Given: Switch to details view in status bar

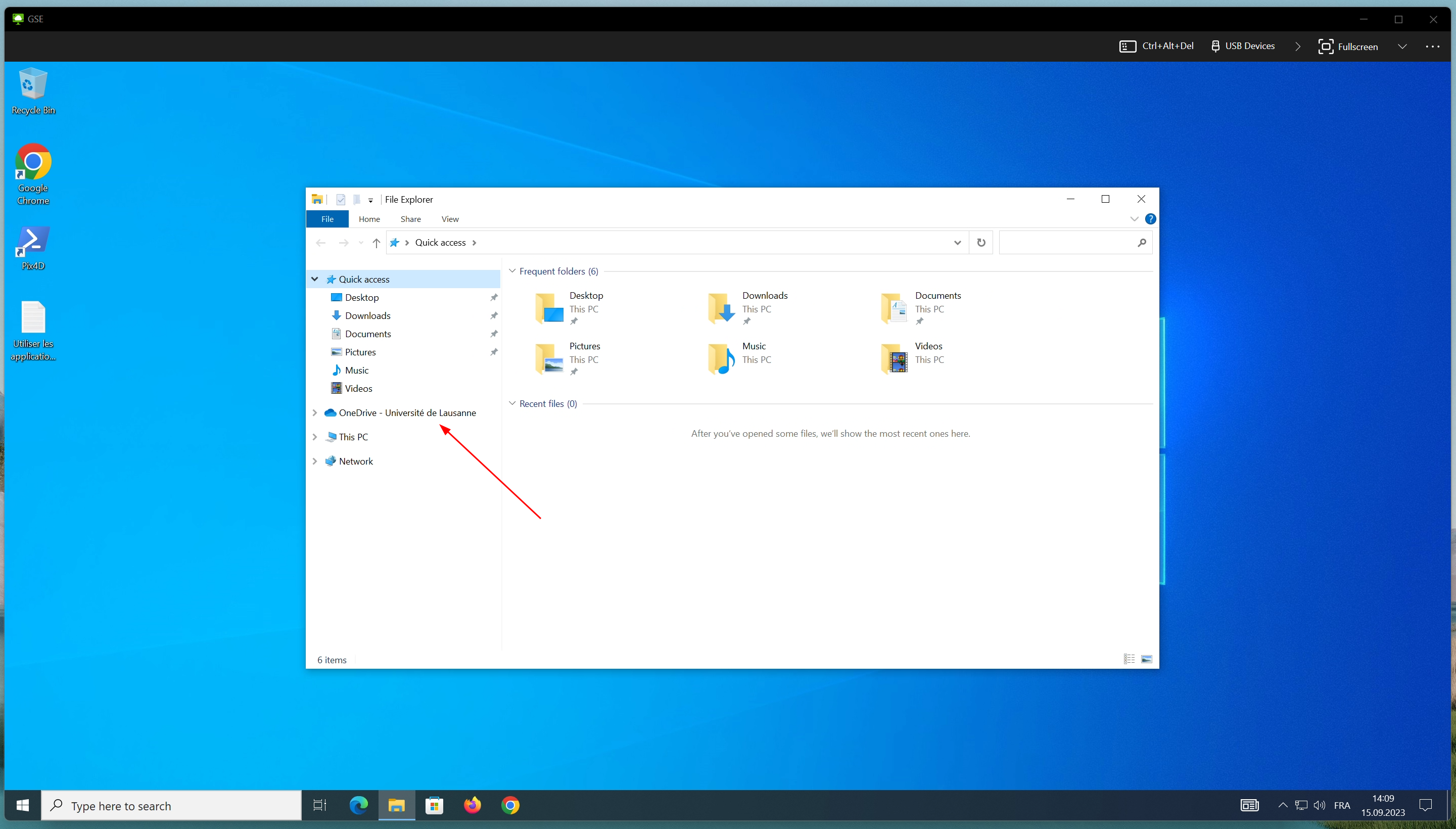Looking at the screenshot, I should pyautogui.click(x=1130, y=659).
